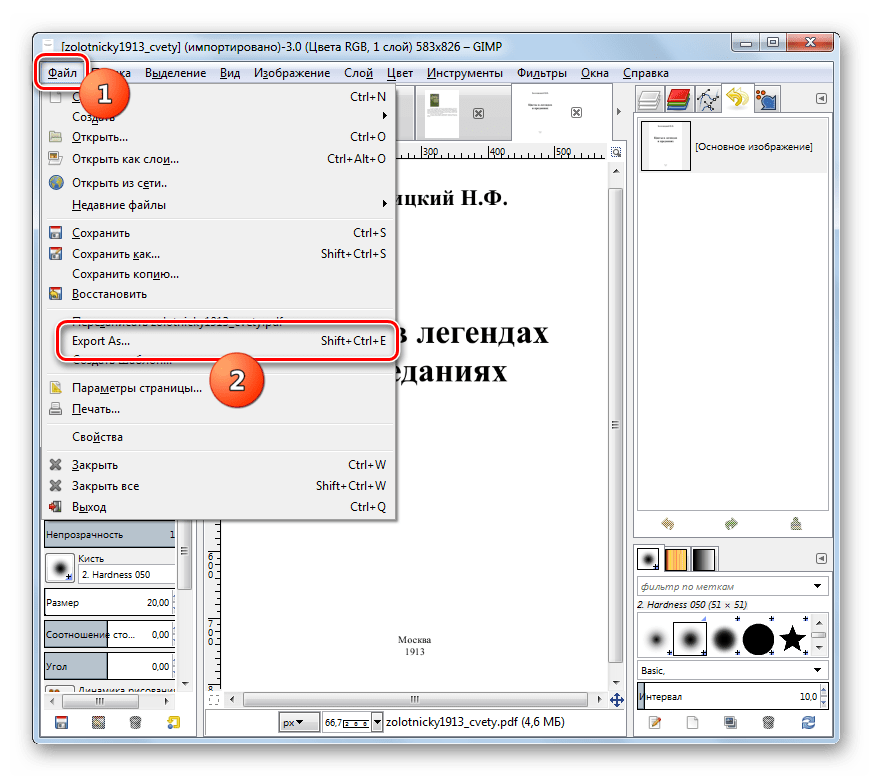Image resolution: width=873 pixels, height=777 pixels.
Task: Click the edit brush pencil icon
Action: pos(655,722)
